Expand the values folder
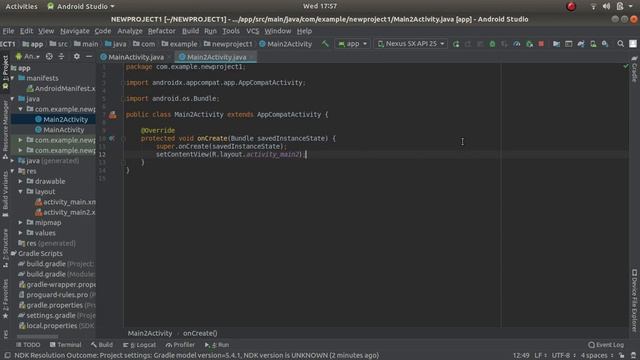This screenshot has width=640, height=360. [21, 233]
